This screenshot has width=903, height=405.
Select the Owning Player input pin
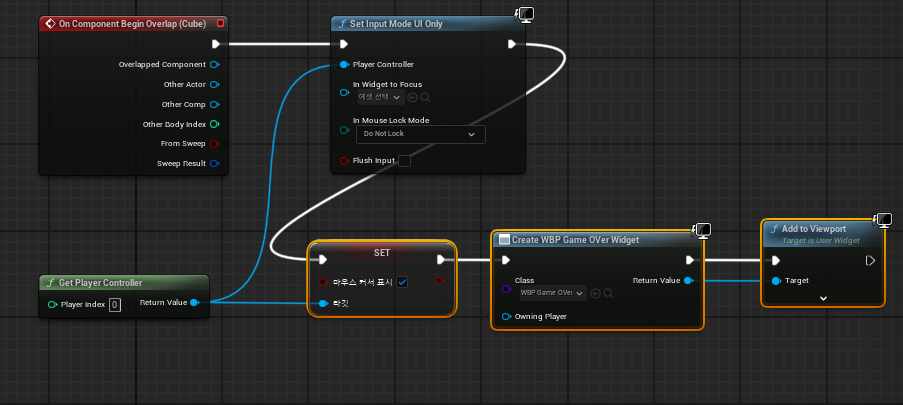tap(506, 316)
